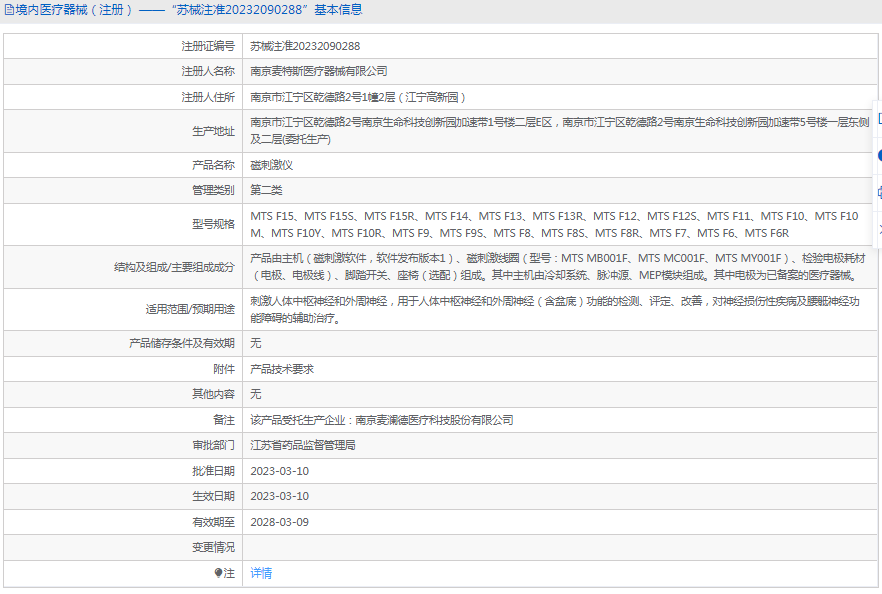Viewport: 882px width, 594px height.
Task: Click the management category 第二类
Action: click(266, 190)
